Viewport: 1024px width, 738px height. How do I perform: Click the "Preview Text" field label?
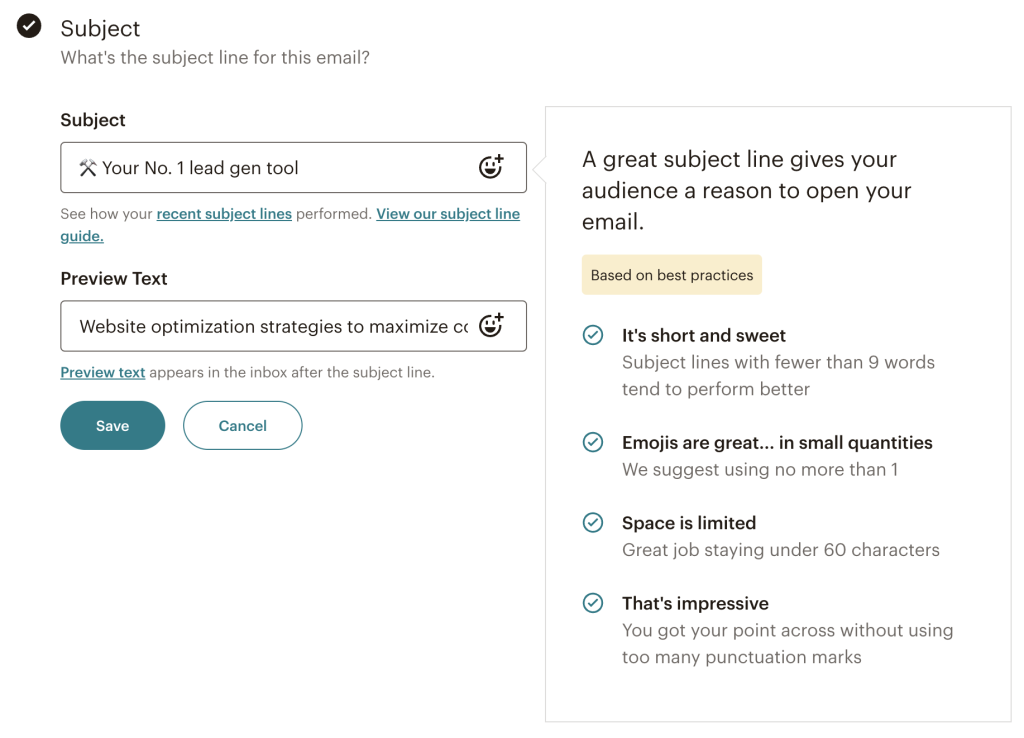114,278
